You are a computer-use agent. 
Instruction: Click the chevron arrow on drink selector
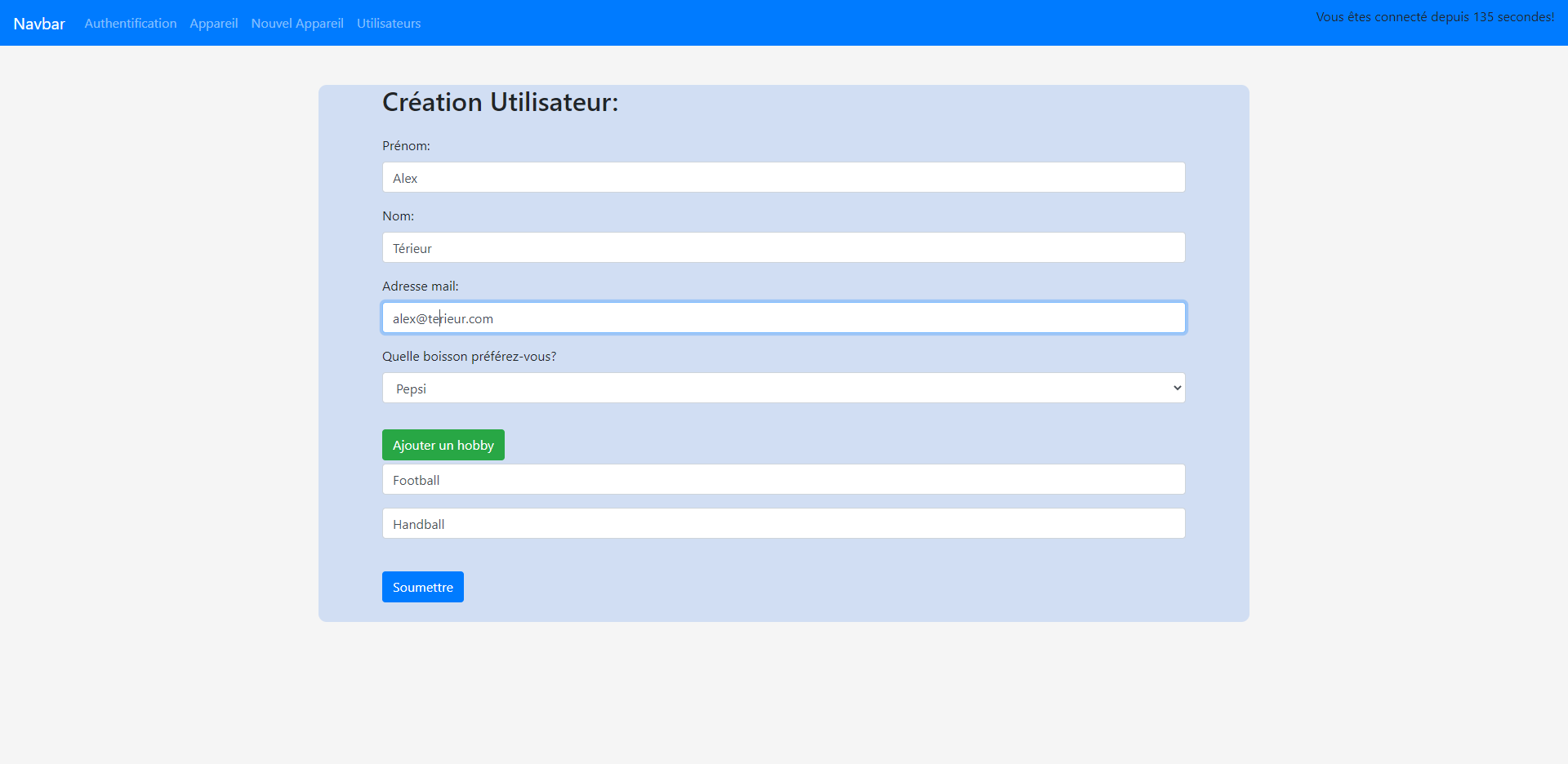(x=1177, y=389)
